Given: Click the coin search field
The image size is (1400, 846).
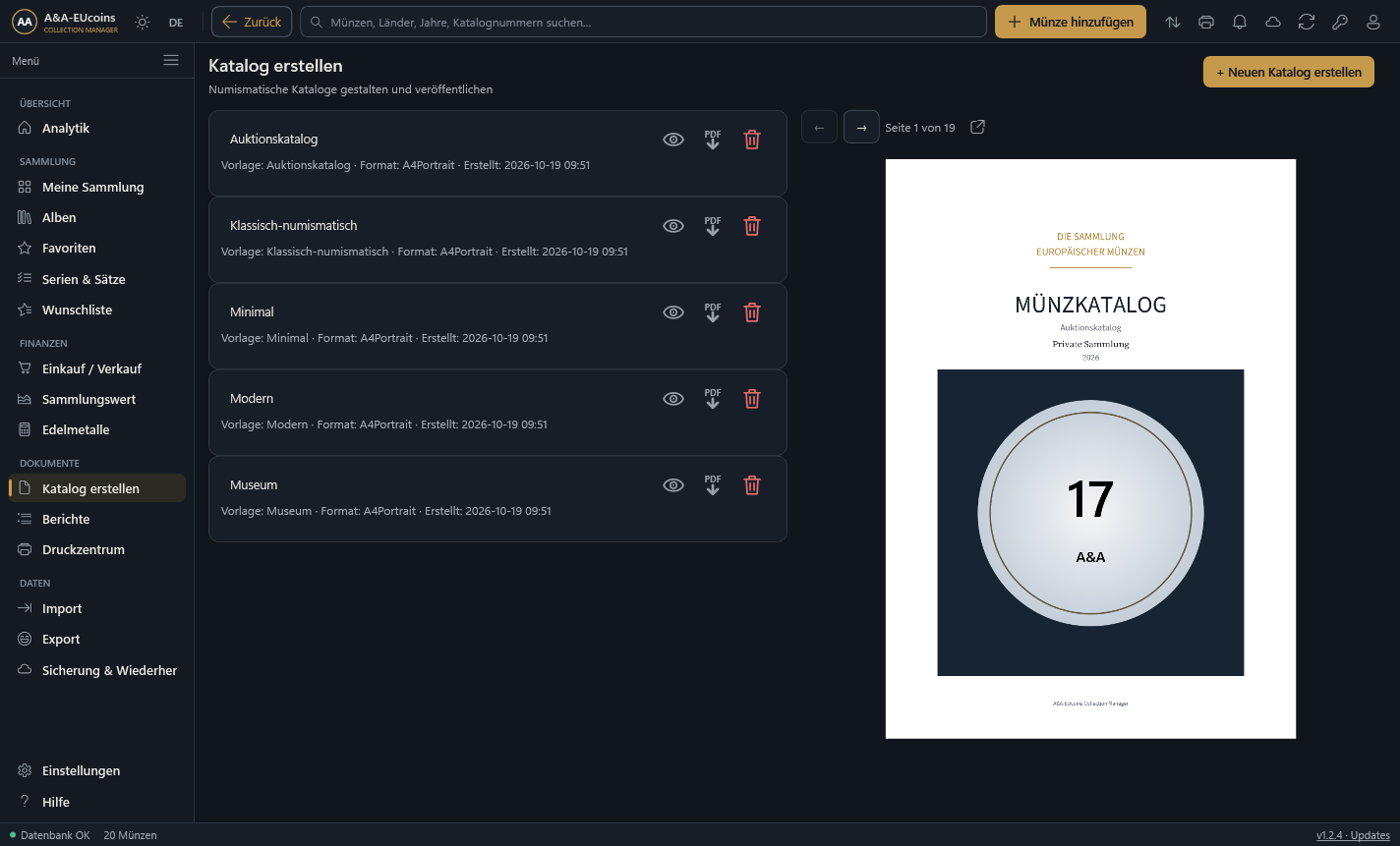Looking at the screenshot, I should click(643, 22).
